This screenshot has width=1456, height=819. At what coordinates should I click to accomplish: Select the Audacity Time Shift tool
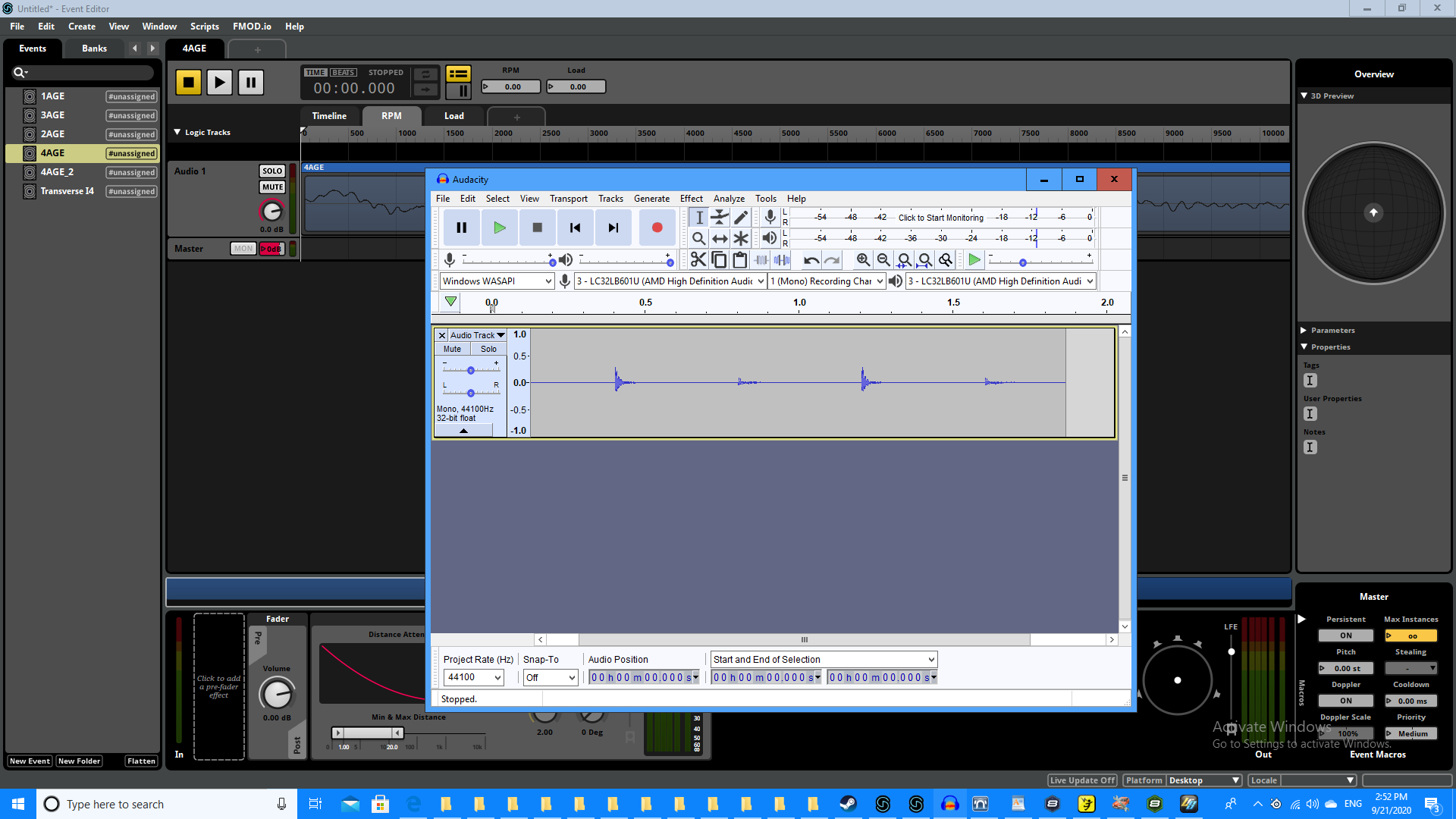(x=720, y=239)
